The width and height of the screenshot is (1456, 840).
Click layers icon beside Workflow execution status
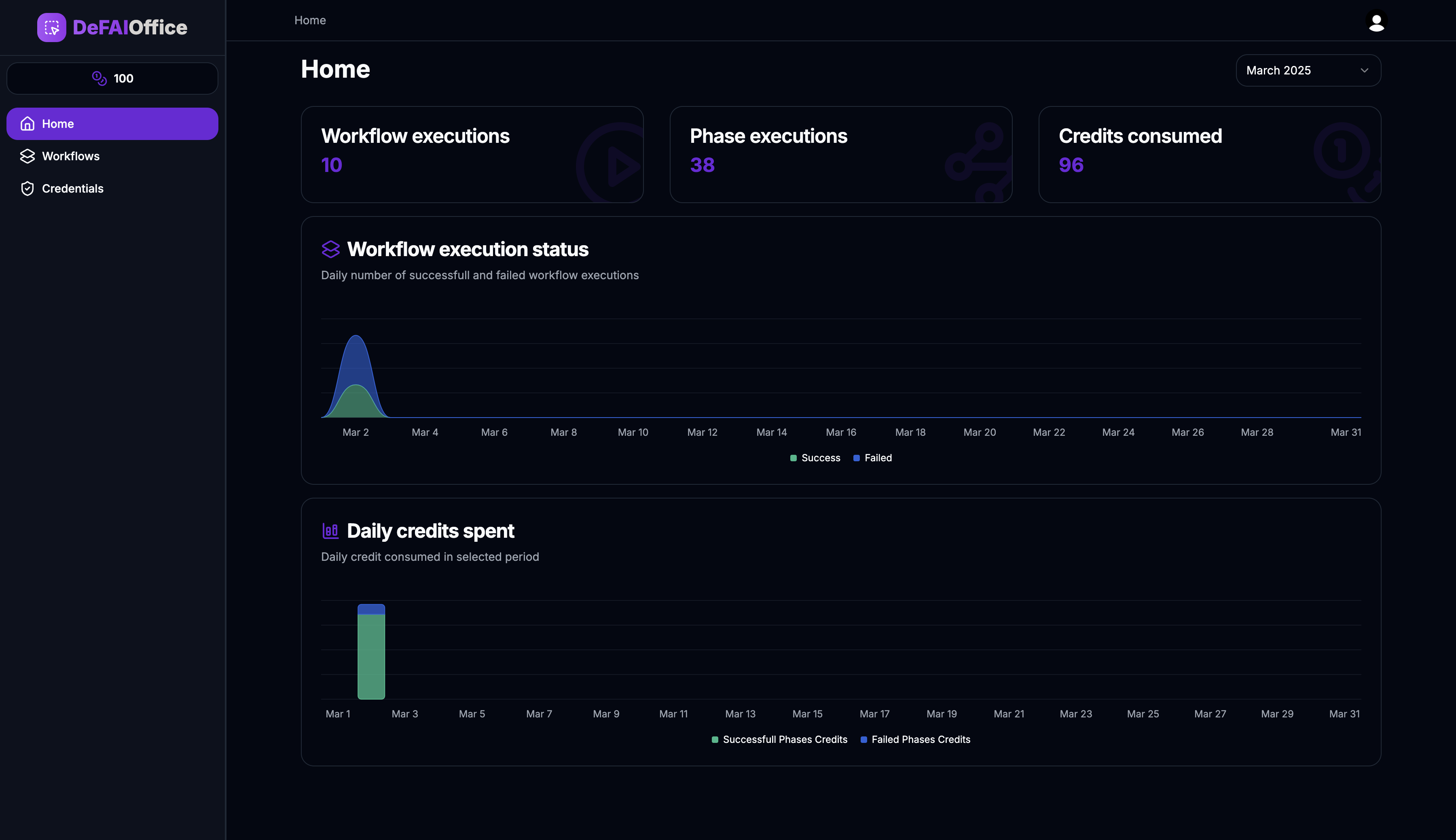[330, 249]
